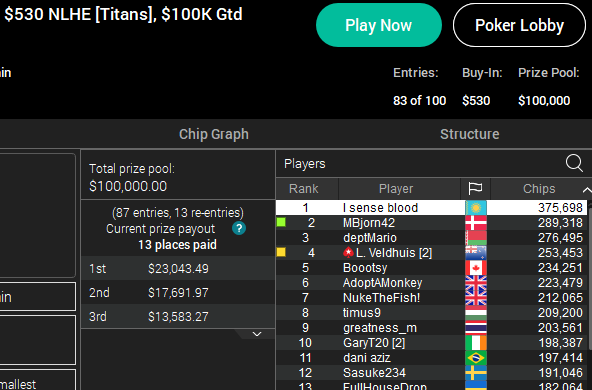The width and height of the screenshot is (592, 390).
Task: Click the flag column header icon
Action: pos(475,188)
